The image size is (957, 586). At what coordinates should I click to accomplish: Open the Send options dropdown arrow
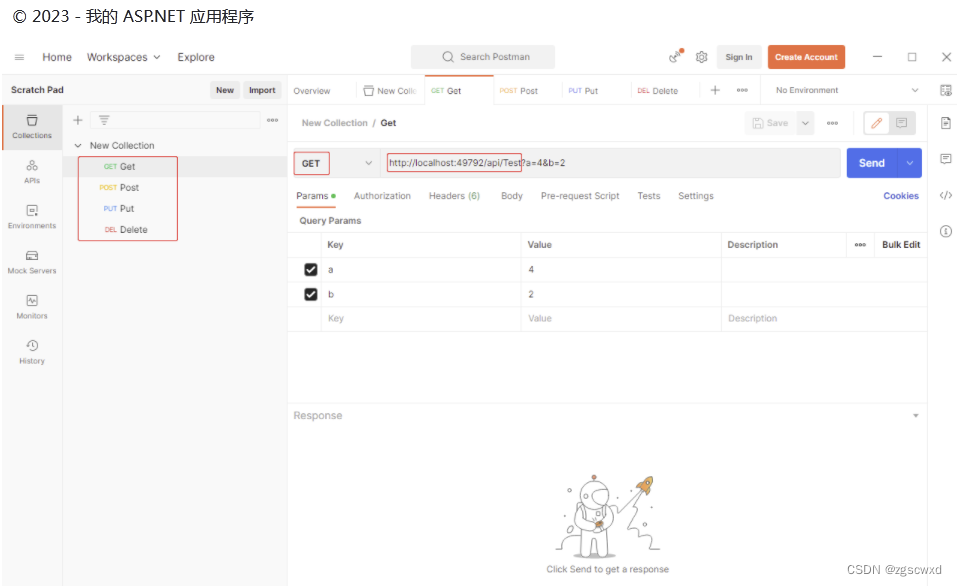pyautogui.click(x=909, y=163)
